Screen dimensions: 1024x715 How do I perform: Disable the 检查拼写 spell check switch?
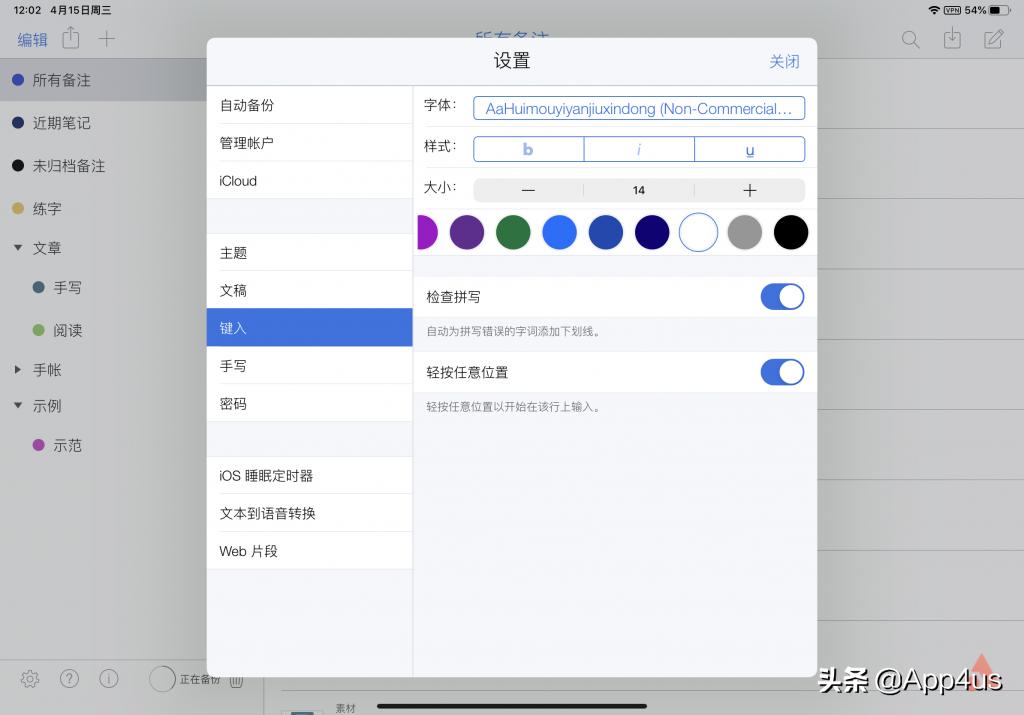click(x=783, y=296)
